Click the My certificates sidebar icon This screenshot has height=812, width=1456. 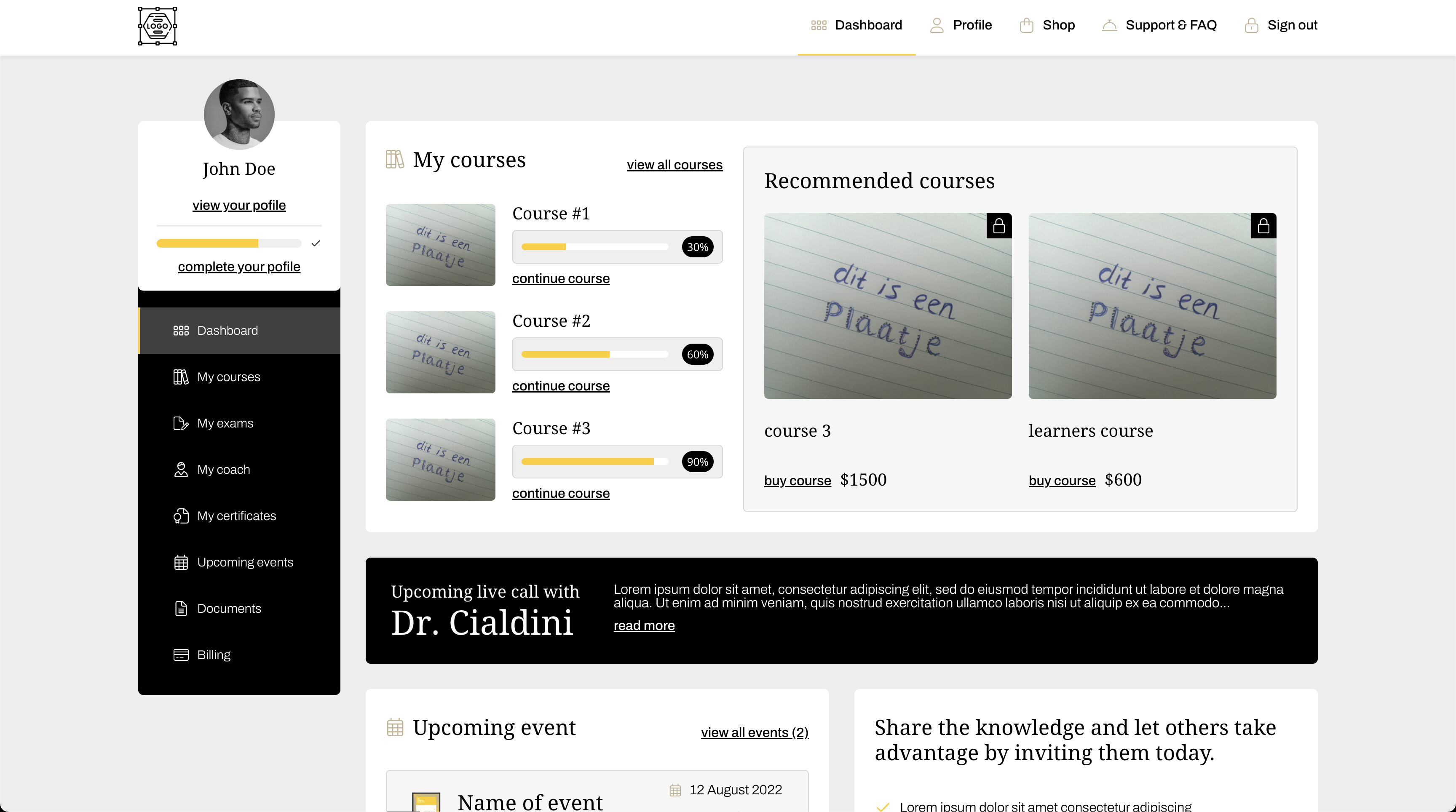pos(180,516)
